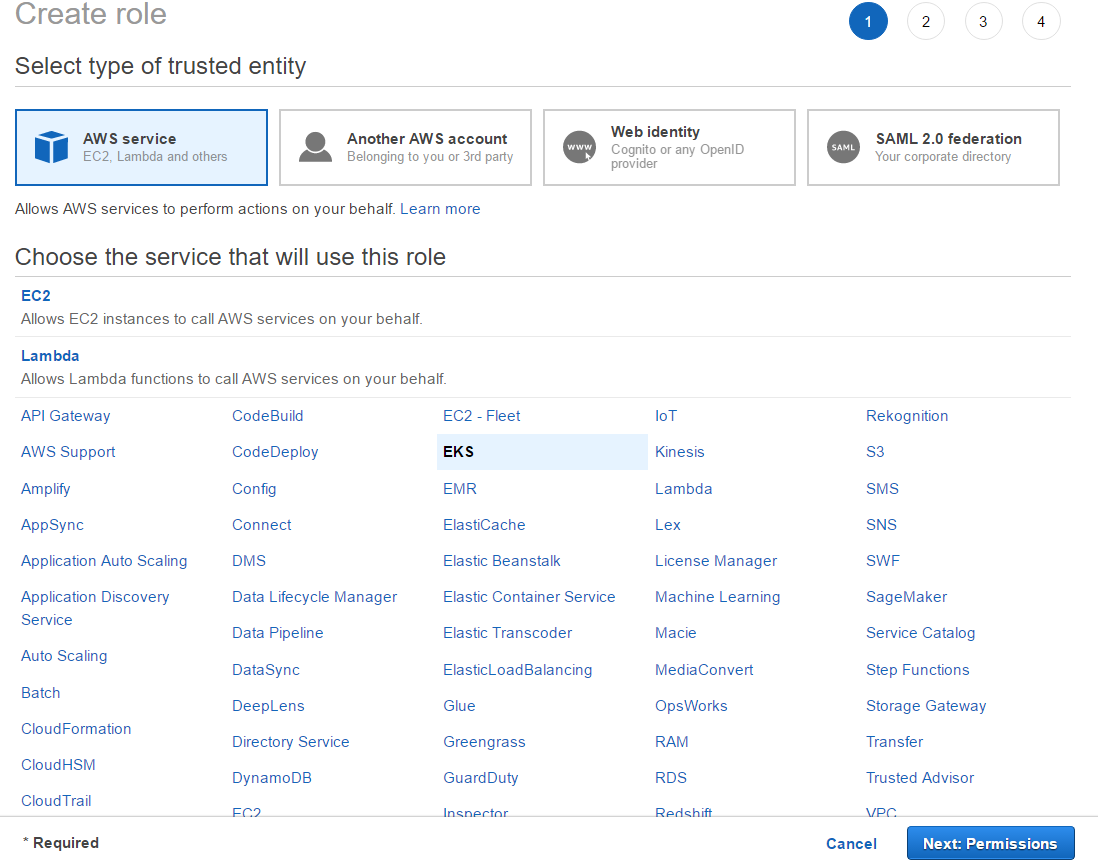Screen dimensions: 1098x866
Task: Open the Learn more link
Action: click(x=440, y=209)
